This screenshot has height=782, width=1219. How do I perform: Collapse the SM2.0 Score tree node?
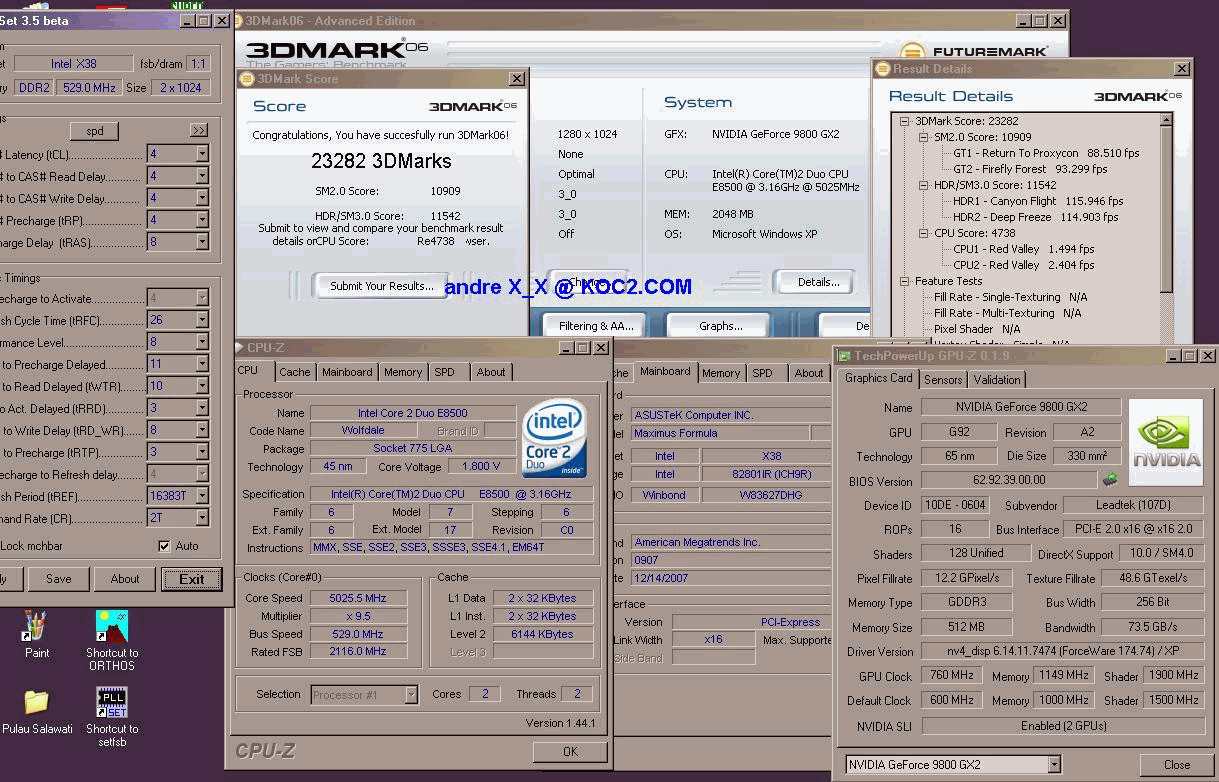coord(924,137)
